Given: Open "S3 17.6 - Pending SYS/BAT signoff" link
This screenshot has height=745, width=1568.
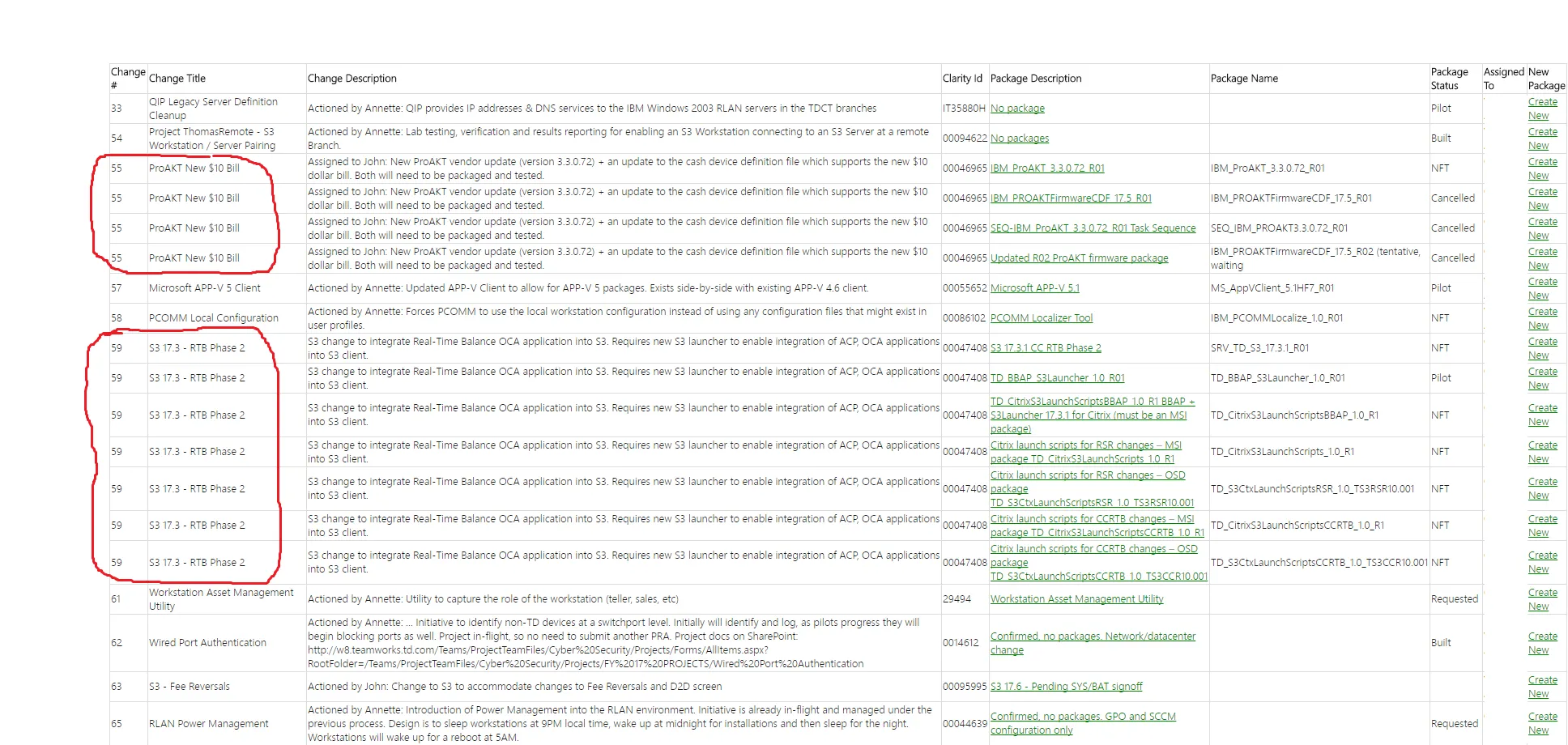Looking at the screenshot, I should pos(1066,687).
